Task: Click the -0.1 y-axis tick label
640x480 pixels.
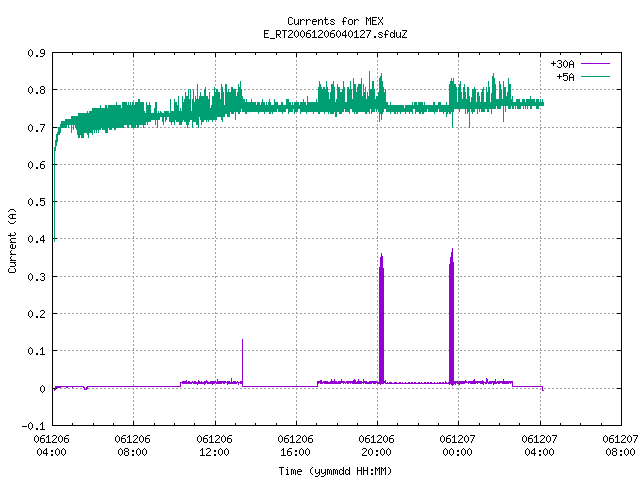Action: [x=33, y=426]
